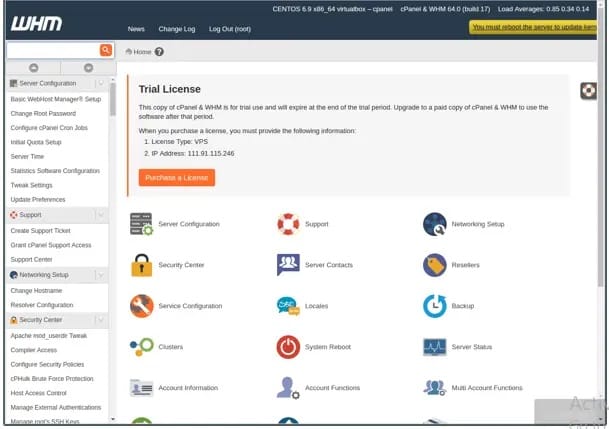Click the Home breadcrumb text
The width and height of the screenshot is (609, 429).
coord(142,52)
